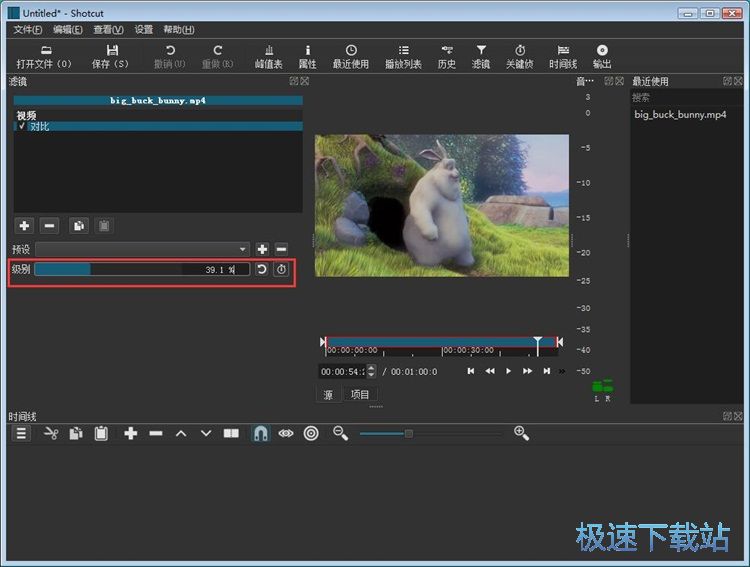This screenshot has height=567, width=750.
Task: Open the View menu
Action: 108,30
